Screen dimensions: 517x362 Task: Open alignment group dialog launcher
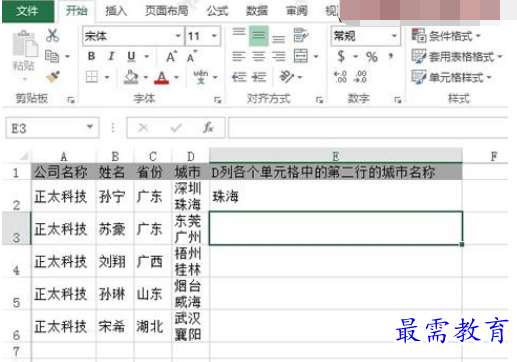(x=319, y=100)
